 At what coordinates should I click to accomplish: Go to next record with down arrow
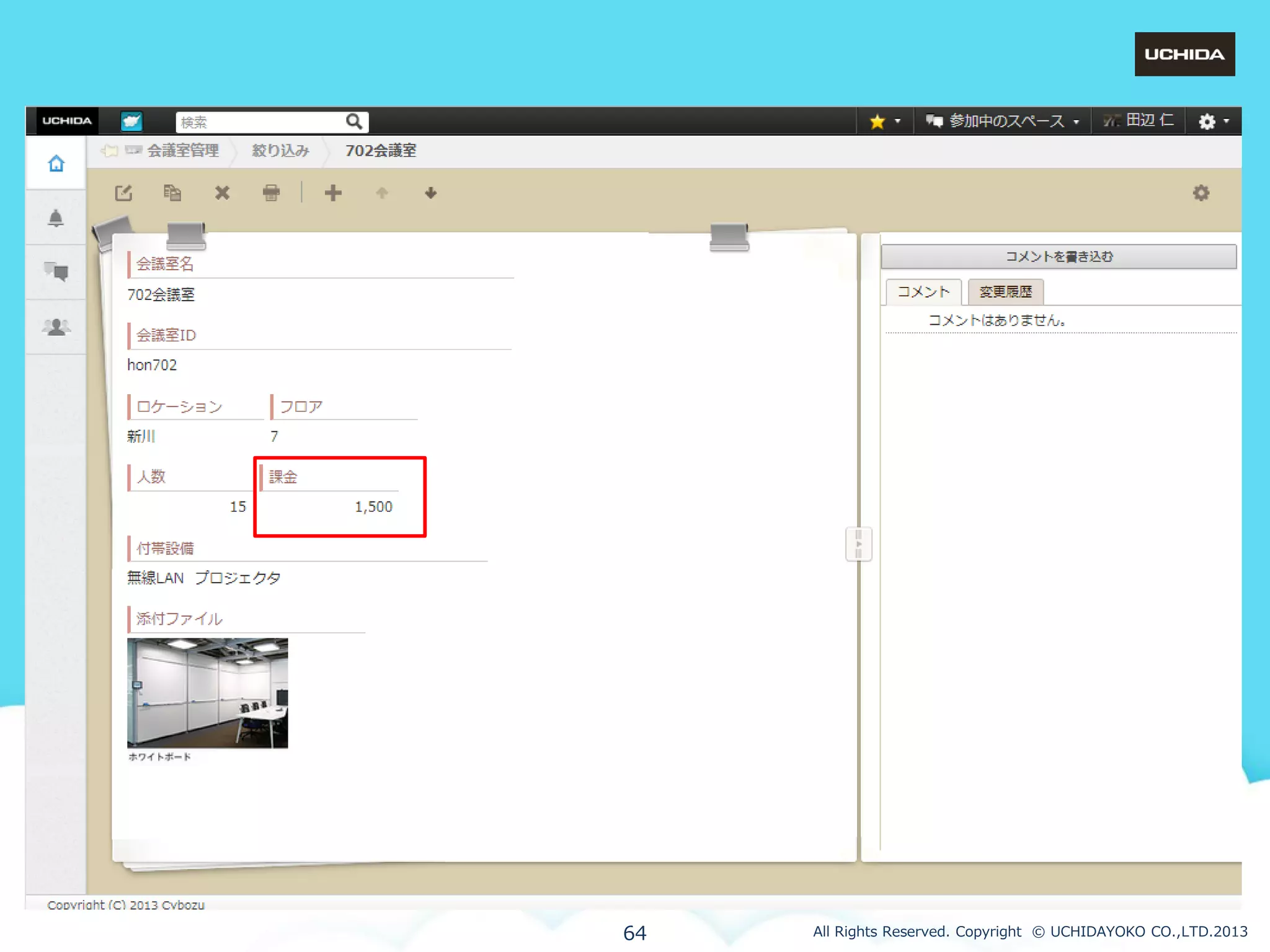430,193
